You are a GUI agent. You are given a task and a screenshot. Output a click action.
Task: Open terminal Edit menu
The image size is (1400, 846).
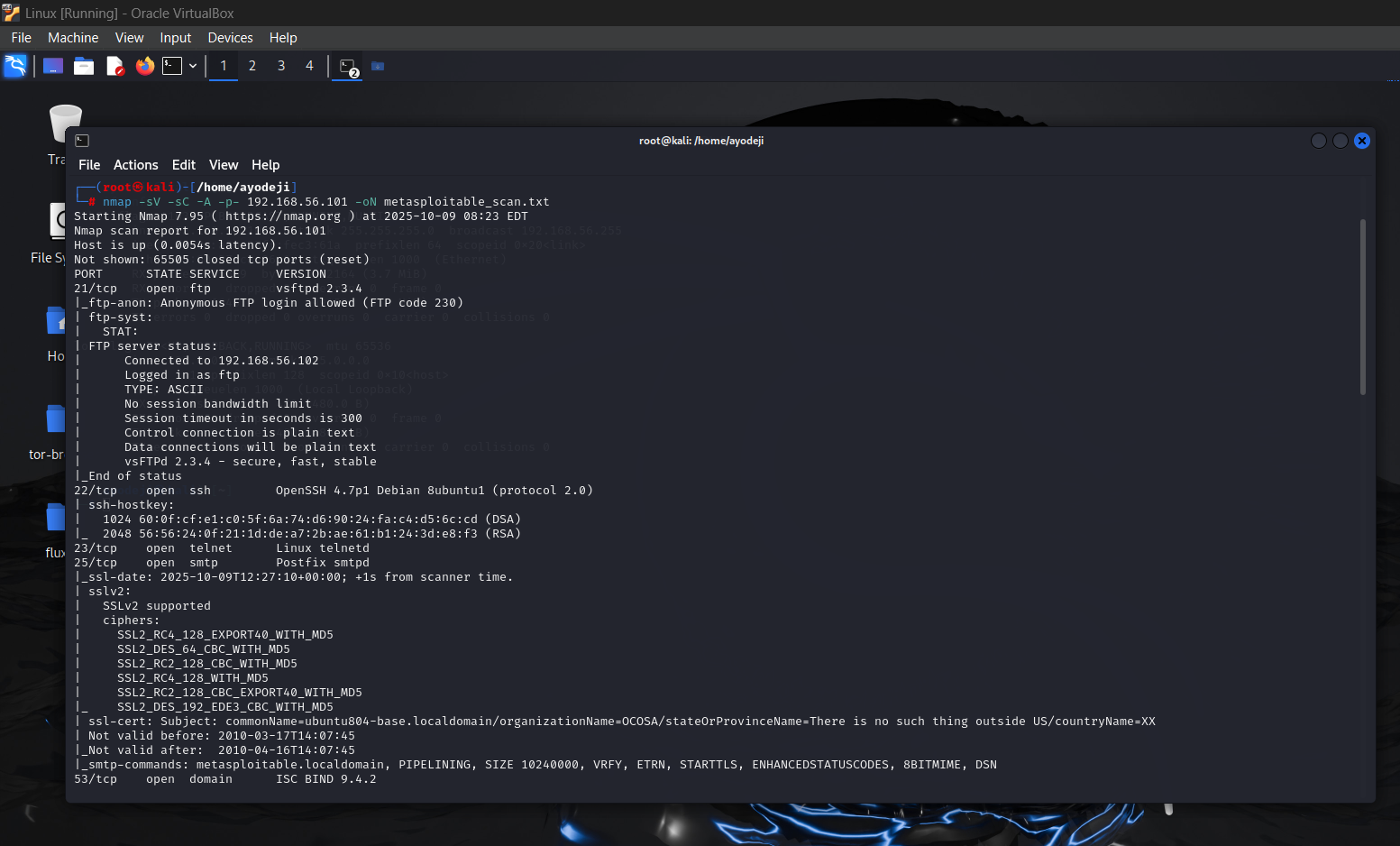(184, 165)
